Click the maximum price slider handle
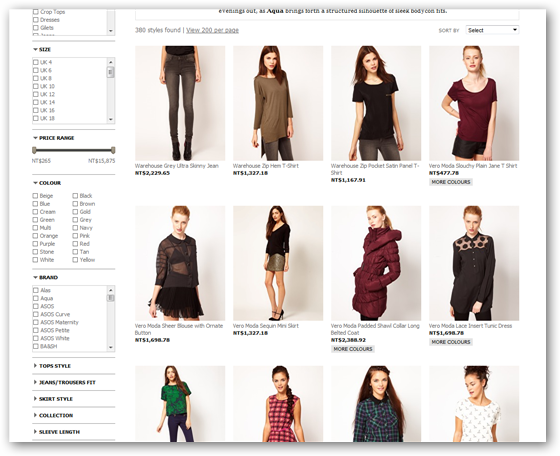Image resolution: width=560 pixels, height=456 pixels. click(113, 150)
